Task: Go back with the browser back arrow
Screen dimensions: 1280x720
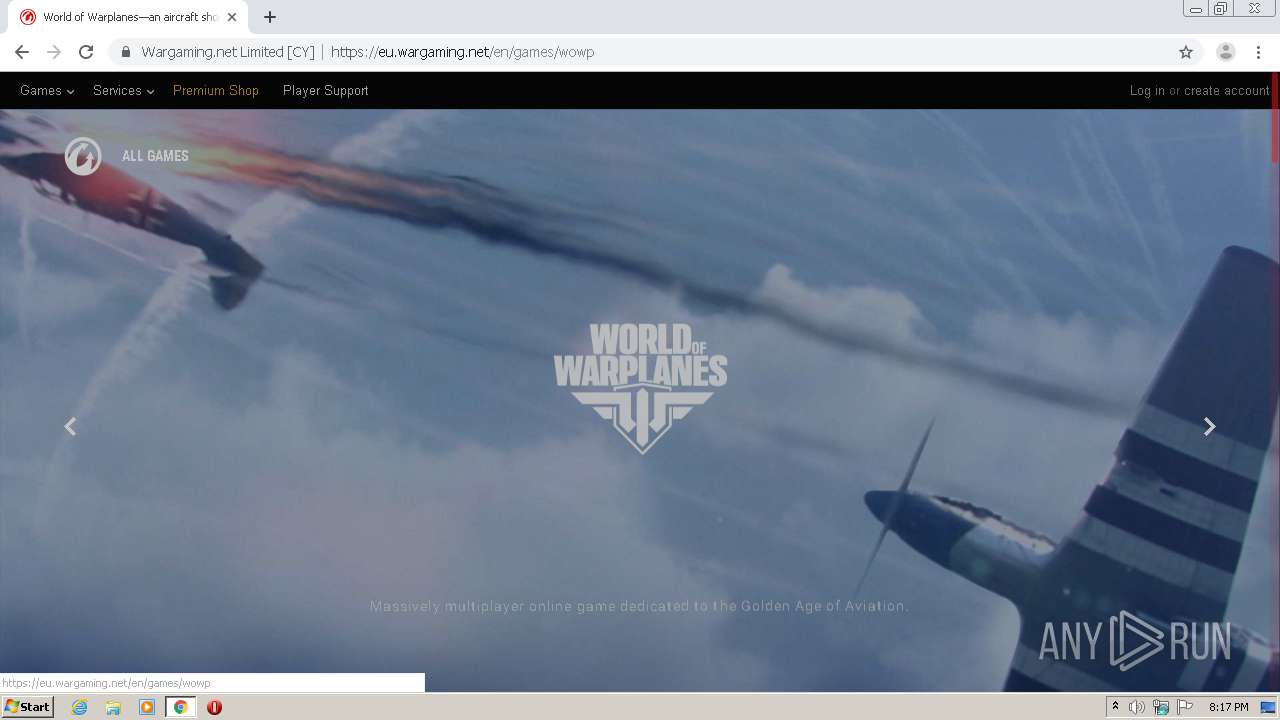Action: (x=22, y=52)
